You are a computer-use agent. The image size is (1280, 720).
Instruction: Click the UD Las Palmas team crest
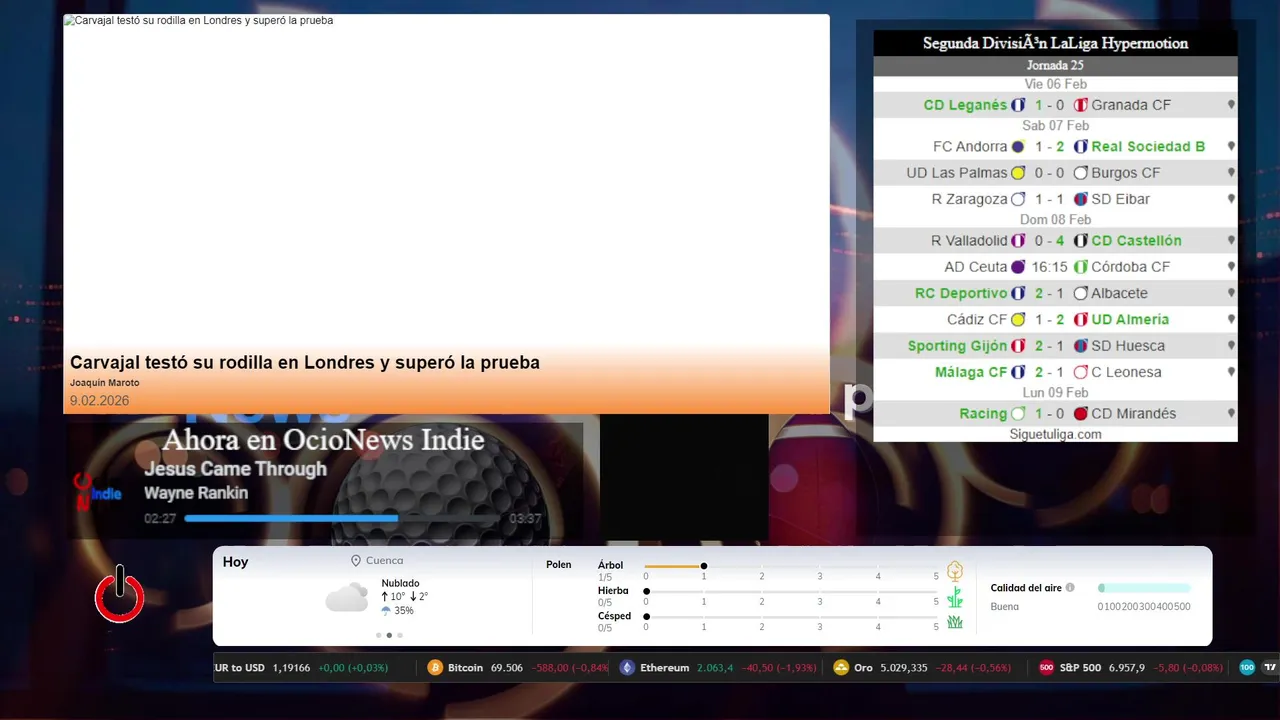coord(1018,173)
